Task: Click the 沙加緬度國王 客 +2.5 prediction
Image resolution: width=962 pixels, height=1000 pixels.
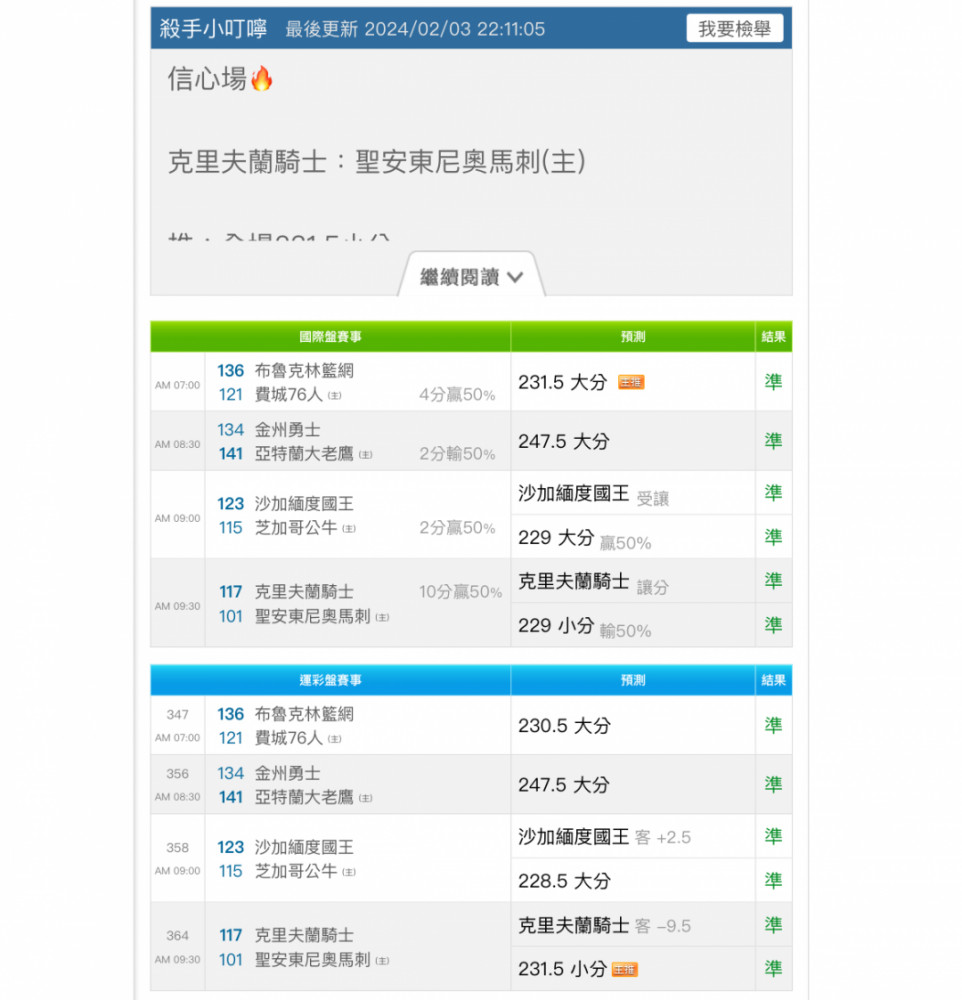Action: [x=604, y=837]
